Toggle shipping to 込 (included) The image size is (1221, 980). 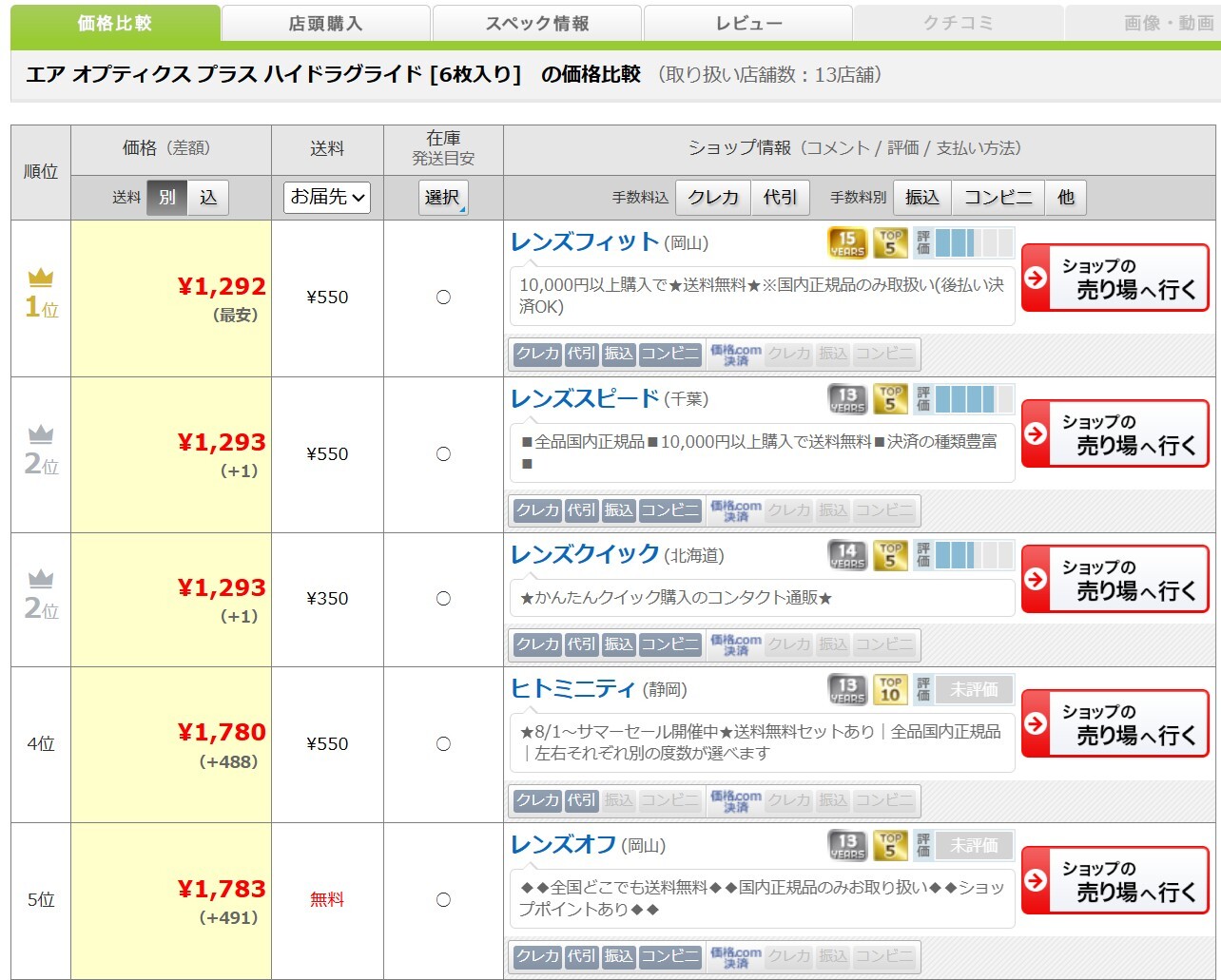point(208,198)
